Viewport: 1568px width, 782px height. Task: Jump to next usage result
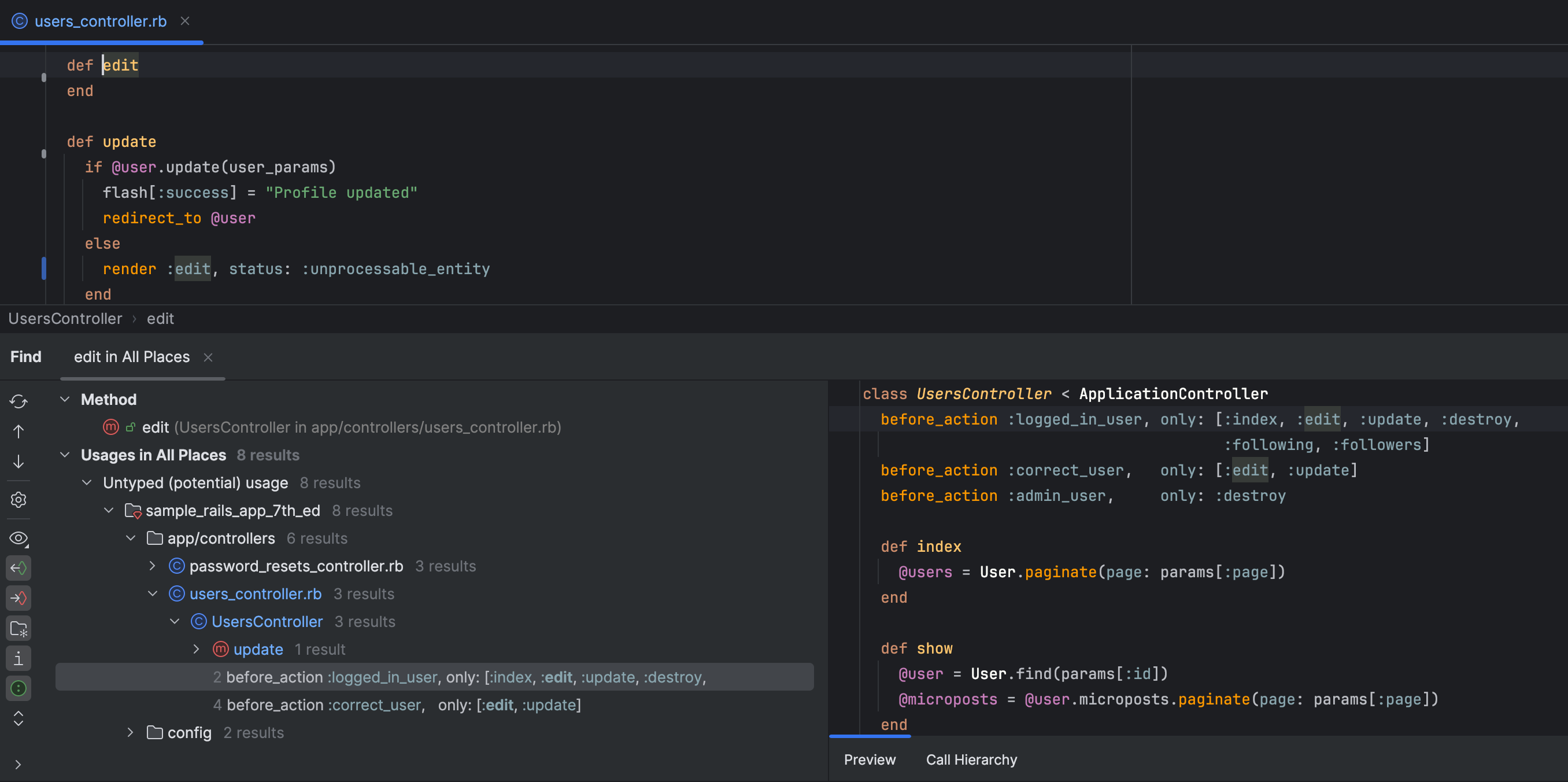point(19,462)
